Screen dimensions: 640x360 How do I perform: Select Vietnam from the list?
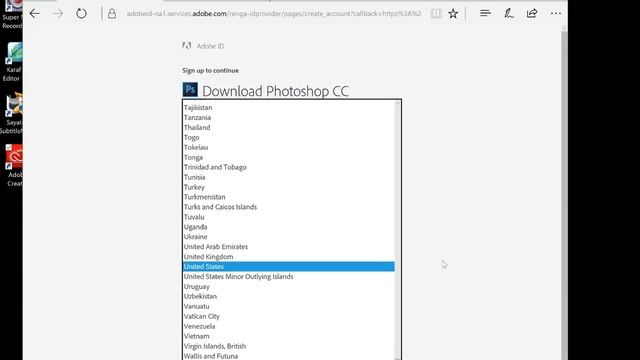tap(289, 336)
